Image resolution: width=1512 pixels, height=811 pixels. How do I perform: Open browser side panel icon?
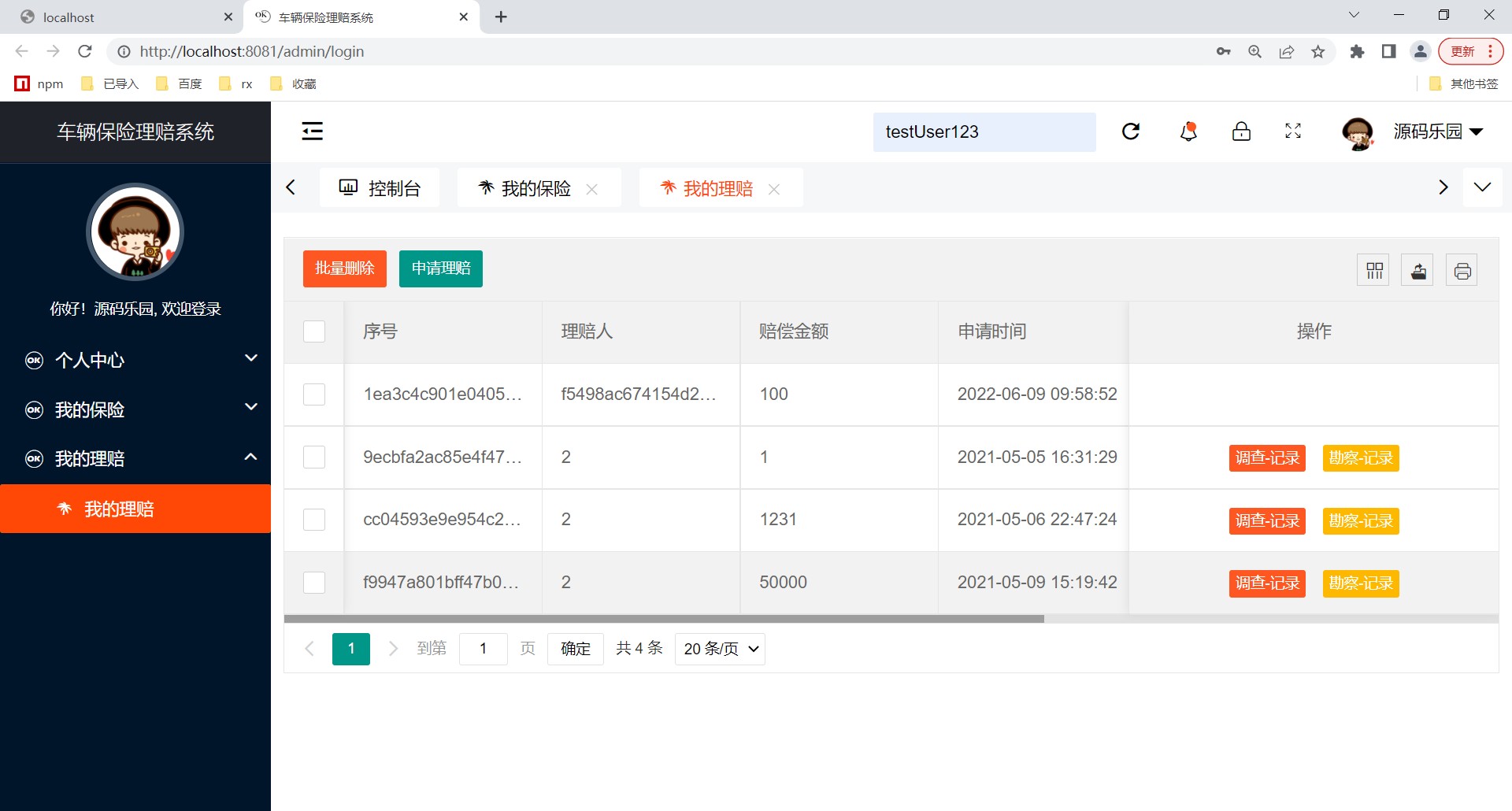(1388, 51)
